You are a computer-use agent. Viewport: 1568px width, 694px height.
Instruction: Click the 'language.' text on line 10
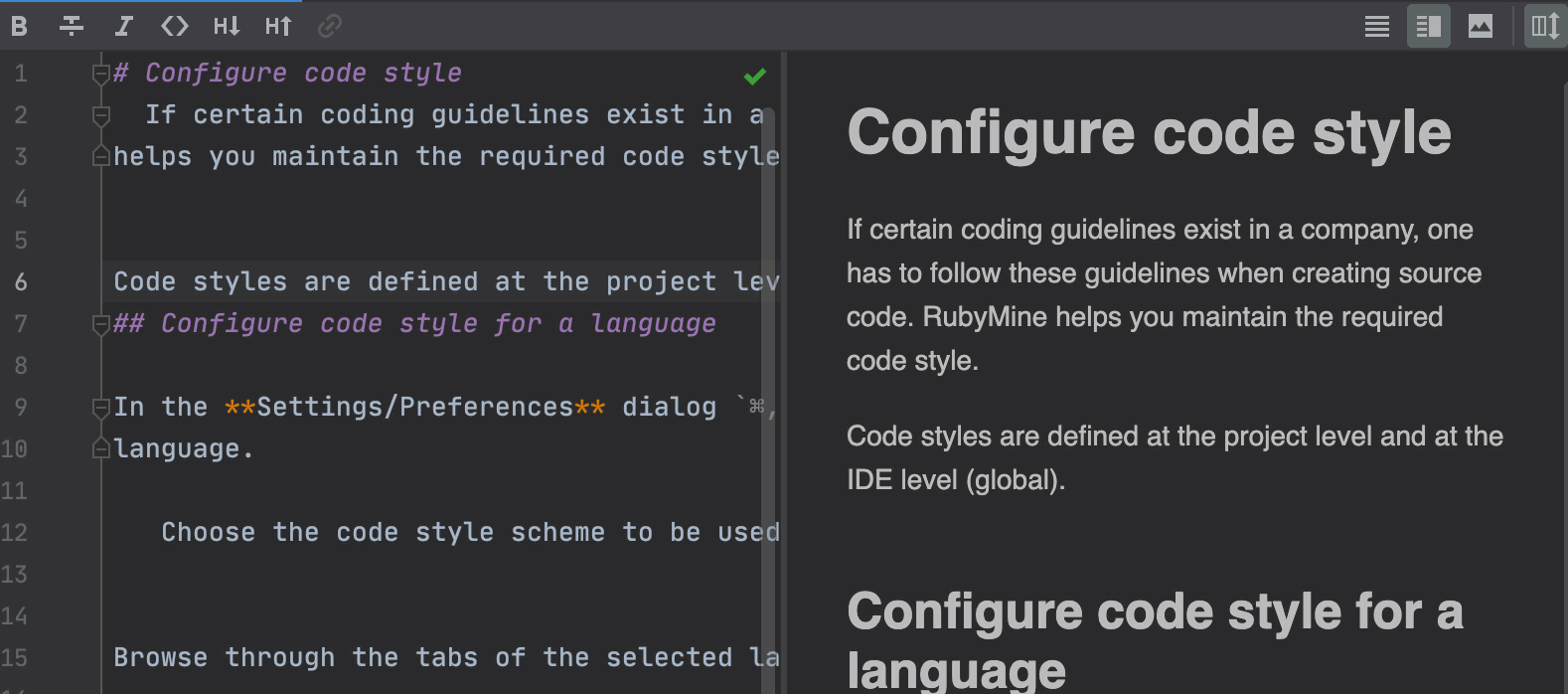click(x=184, y=449)
